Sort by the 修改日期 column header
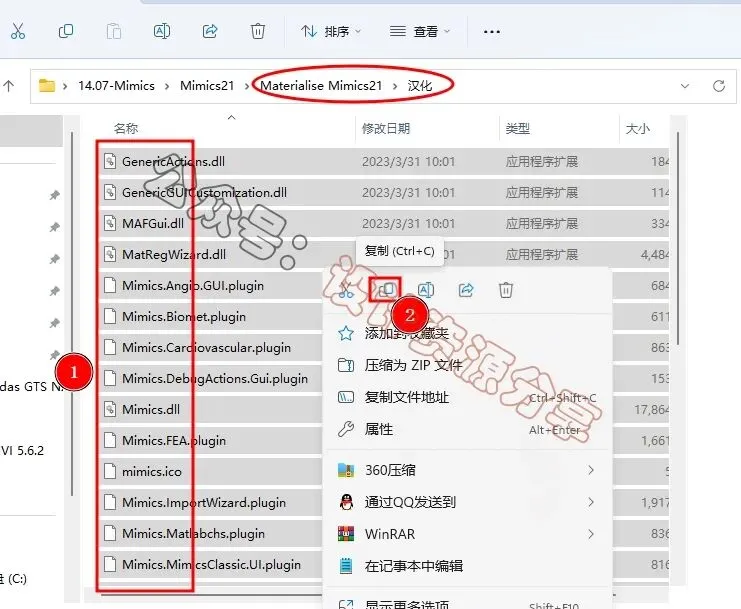The width and height of the screenshot is (741, 609). (386, 129)
